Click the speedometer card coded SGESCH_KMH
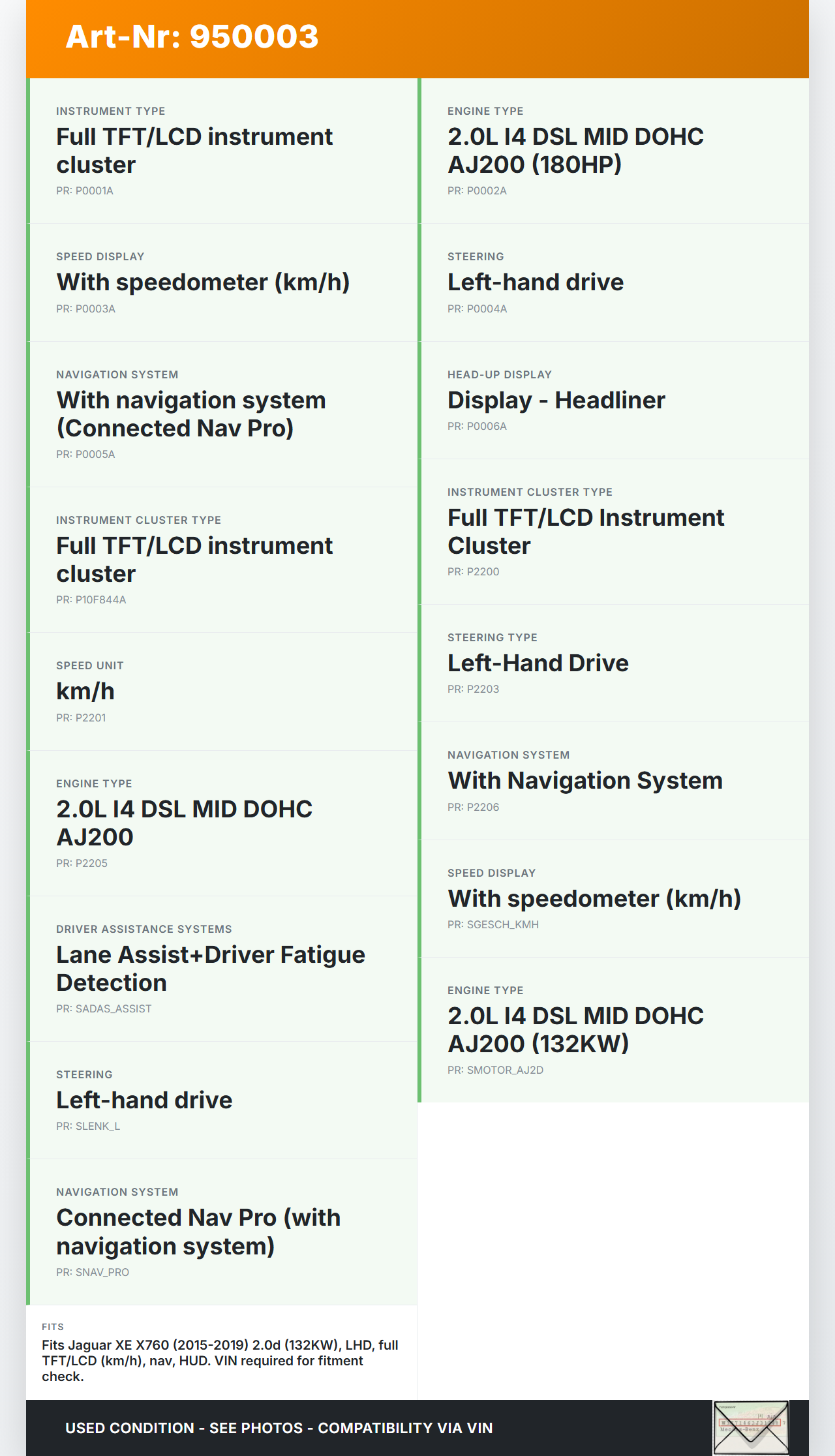This screenshot has height=1456, width=835. [613, 898]
